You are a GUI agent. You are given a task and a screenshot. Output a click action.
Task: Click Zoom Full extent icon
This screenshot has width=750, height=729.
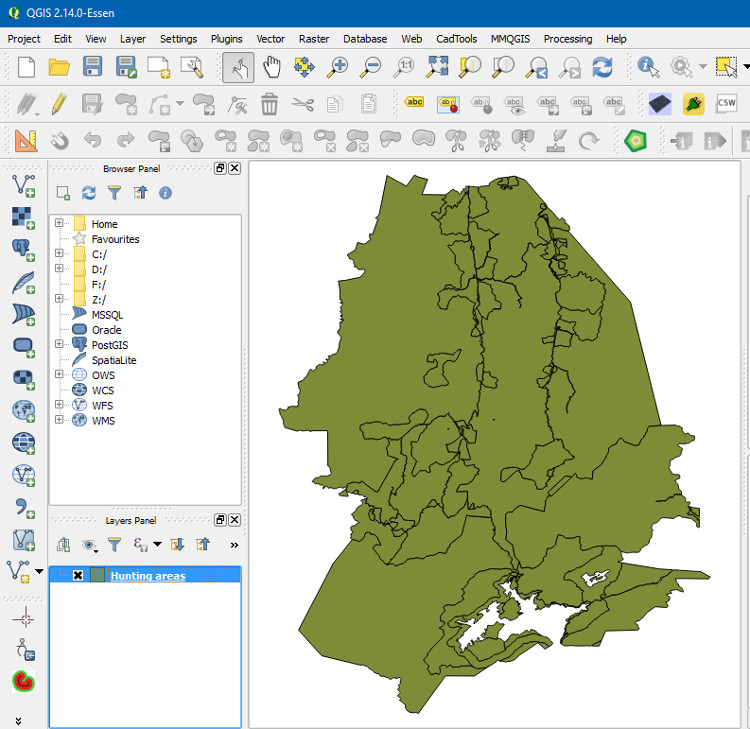[x=437, y=67]
